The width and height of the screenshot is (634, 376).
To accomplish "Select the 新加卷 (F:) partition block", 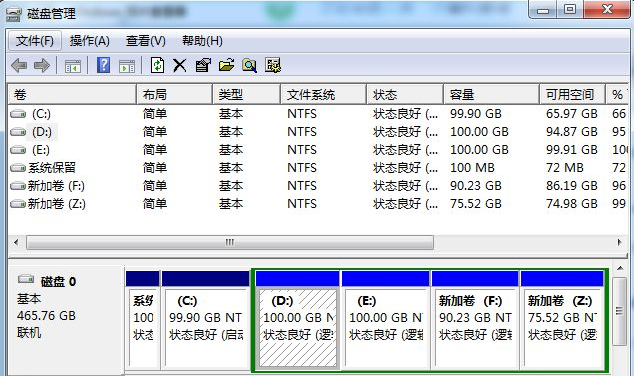I will [475, 321].
